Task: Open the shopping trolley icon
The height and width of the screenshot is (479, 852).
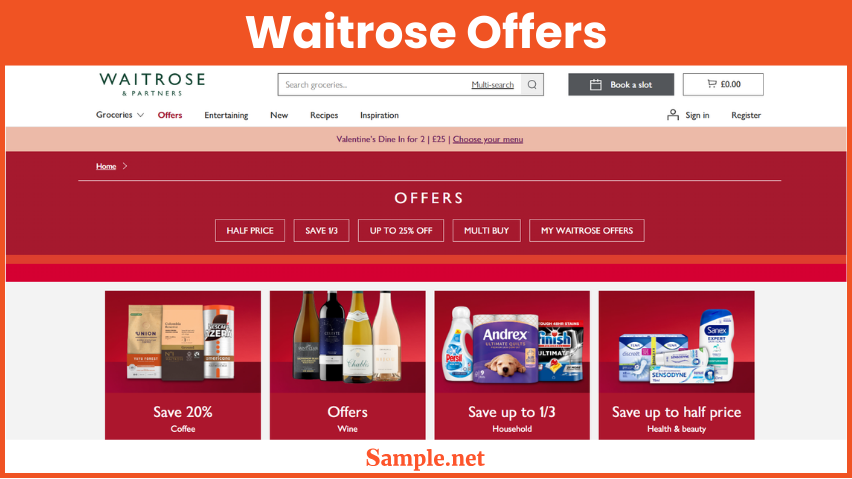Action: pyautogui.click(x=712, y=84)
